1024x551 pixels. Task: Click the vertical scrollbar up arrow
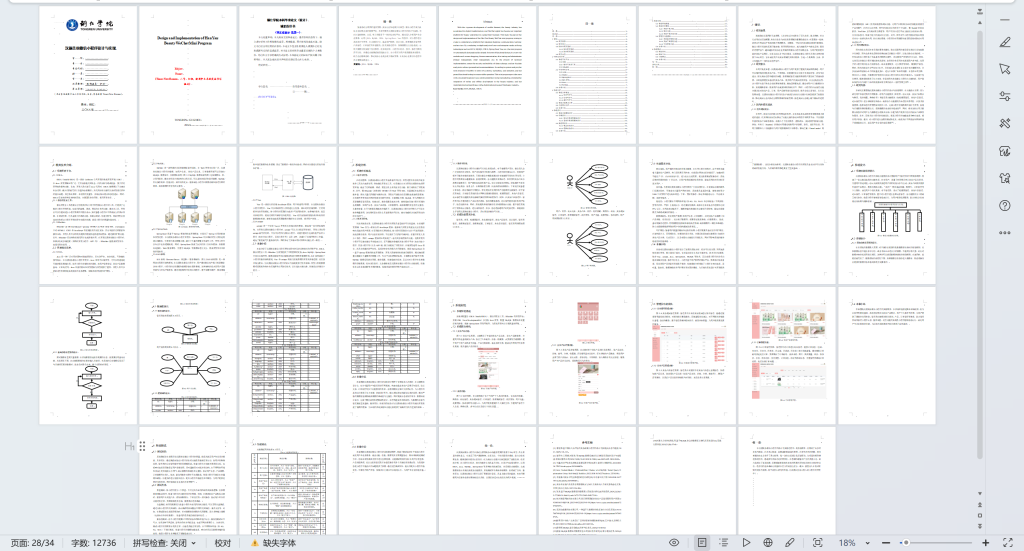[x=980, y=23]
